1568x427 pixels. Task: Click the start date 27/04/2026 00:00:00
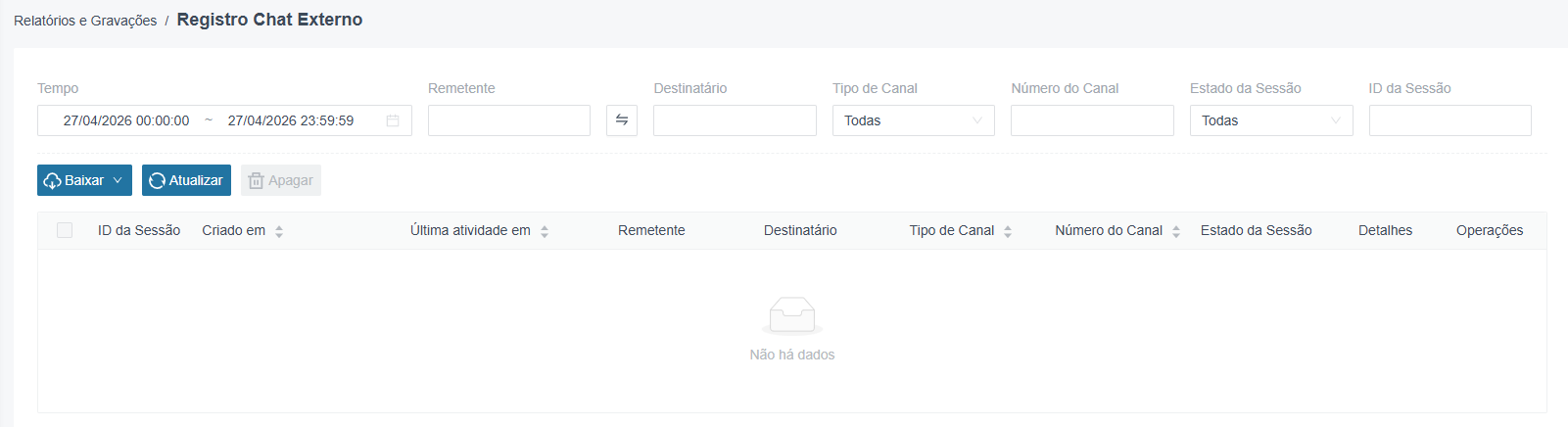(126, 120)
